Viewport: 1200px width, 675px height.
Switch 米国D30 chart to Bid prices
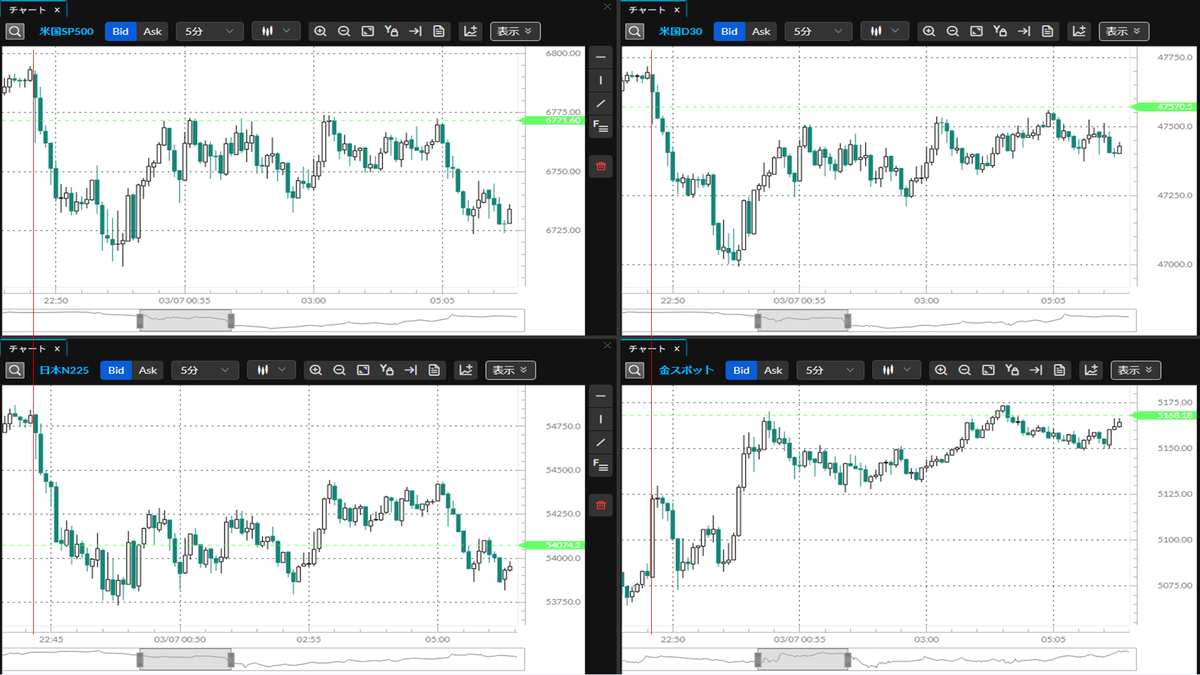pos(729,31)
